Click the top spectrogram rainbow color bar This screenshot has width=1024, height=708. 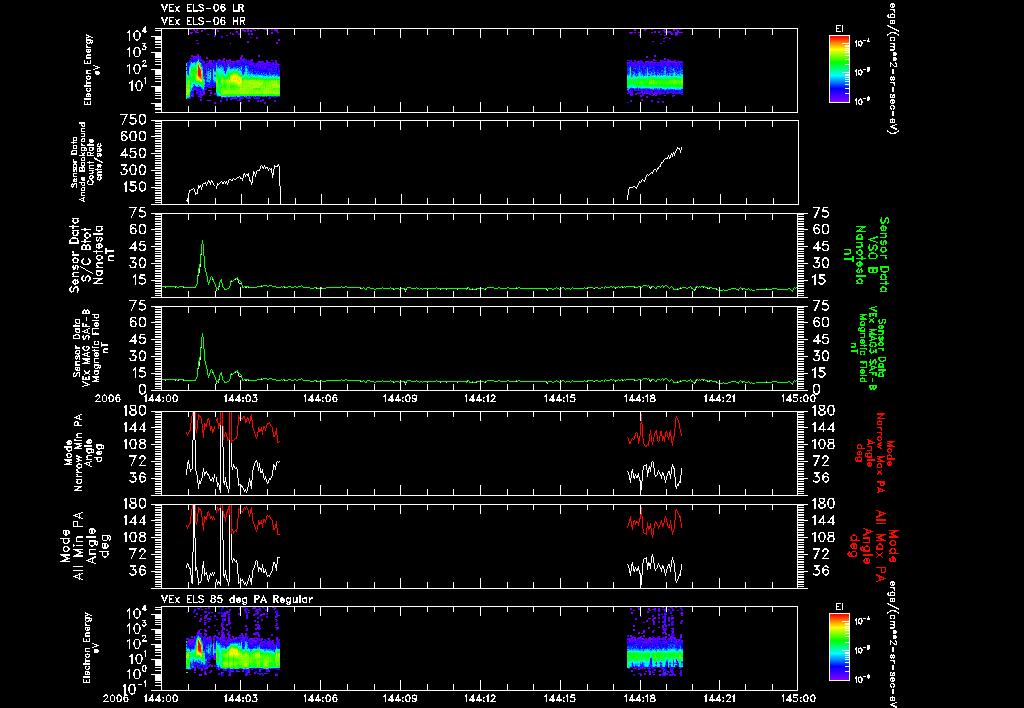point(839,69)
